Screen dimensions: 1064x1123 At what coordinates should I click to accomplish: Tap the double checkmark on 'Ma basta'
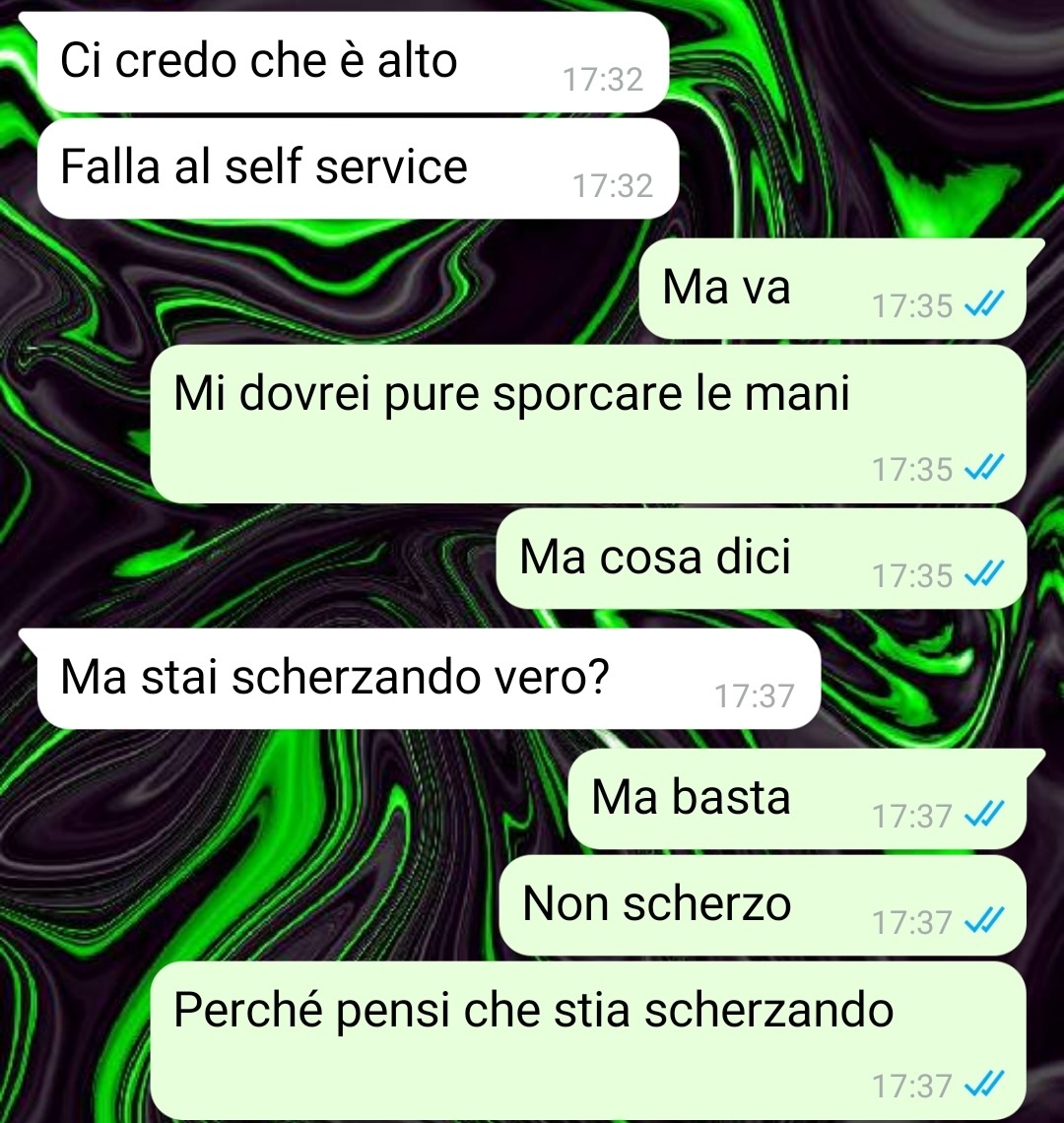pyautogui.click(x=984, y=814)
